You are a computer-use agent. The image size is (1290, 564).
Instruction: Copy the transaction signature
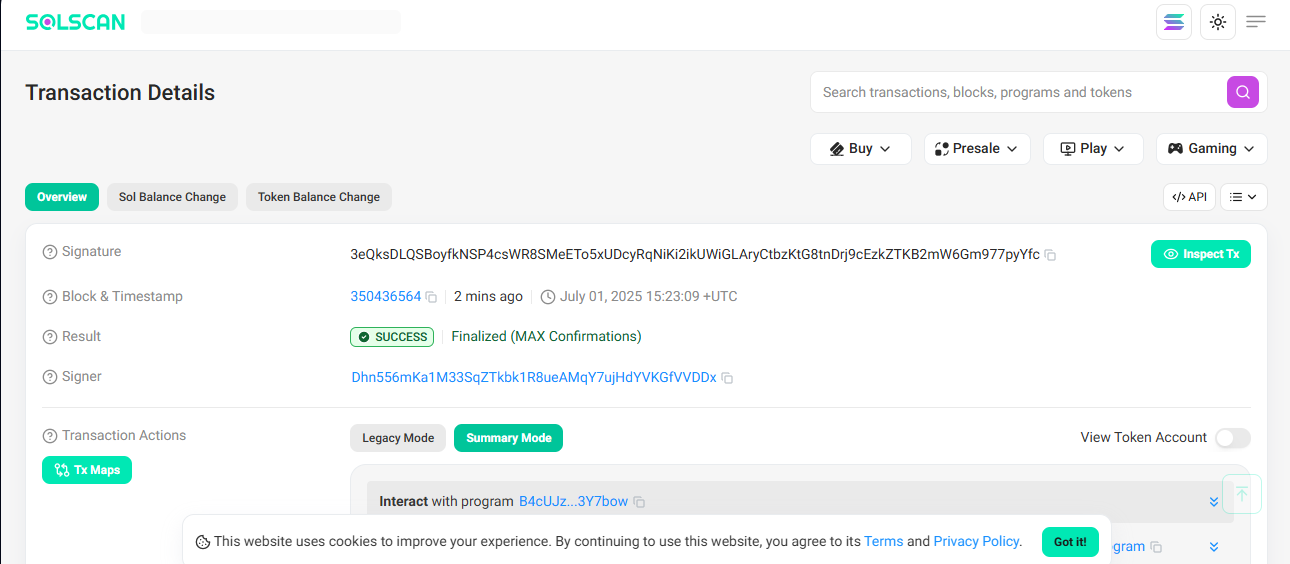pos(1050,255)
